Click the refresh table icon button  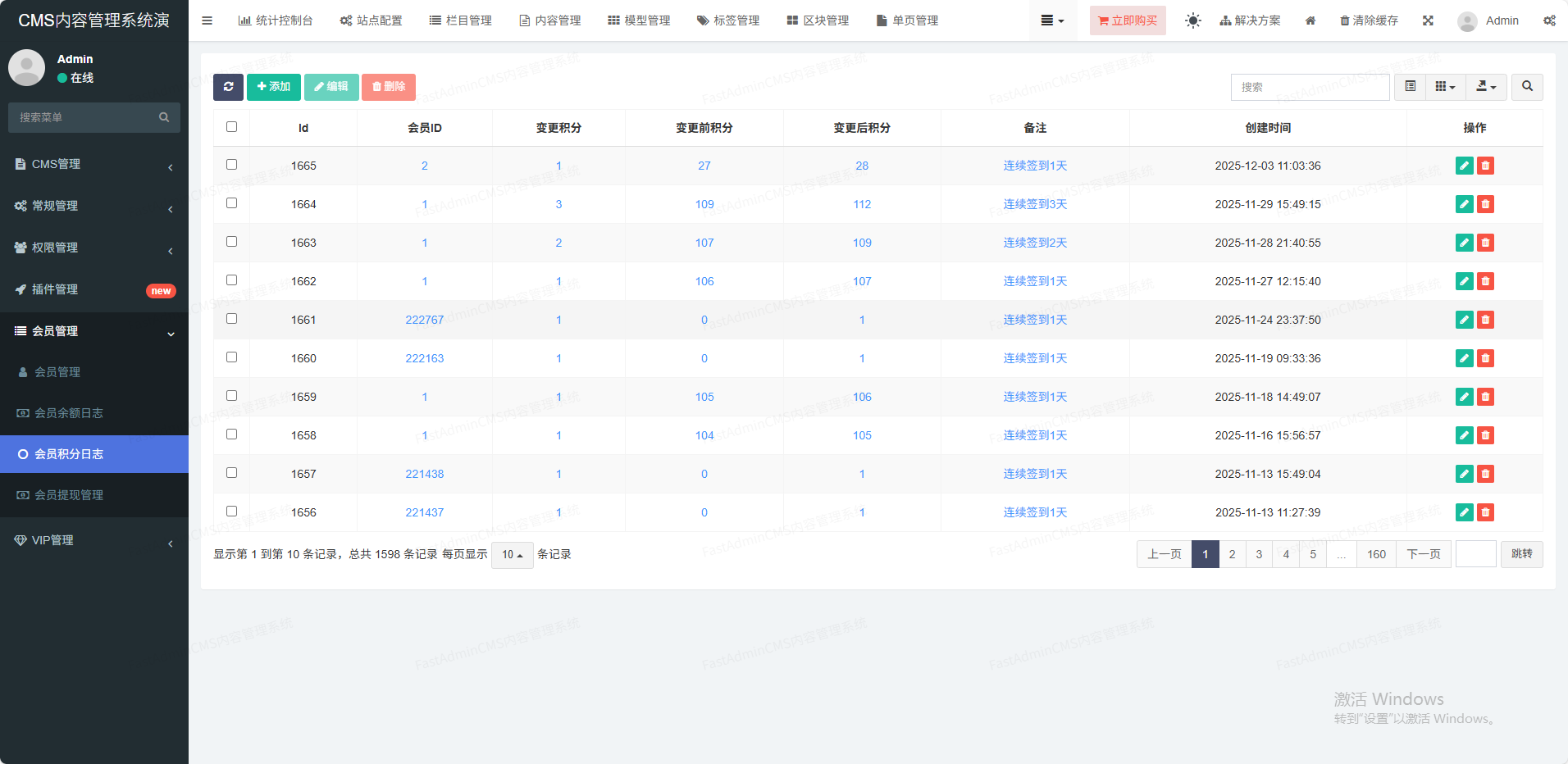[228, 87]
